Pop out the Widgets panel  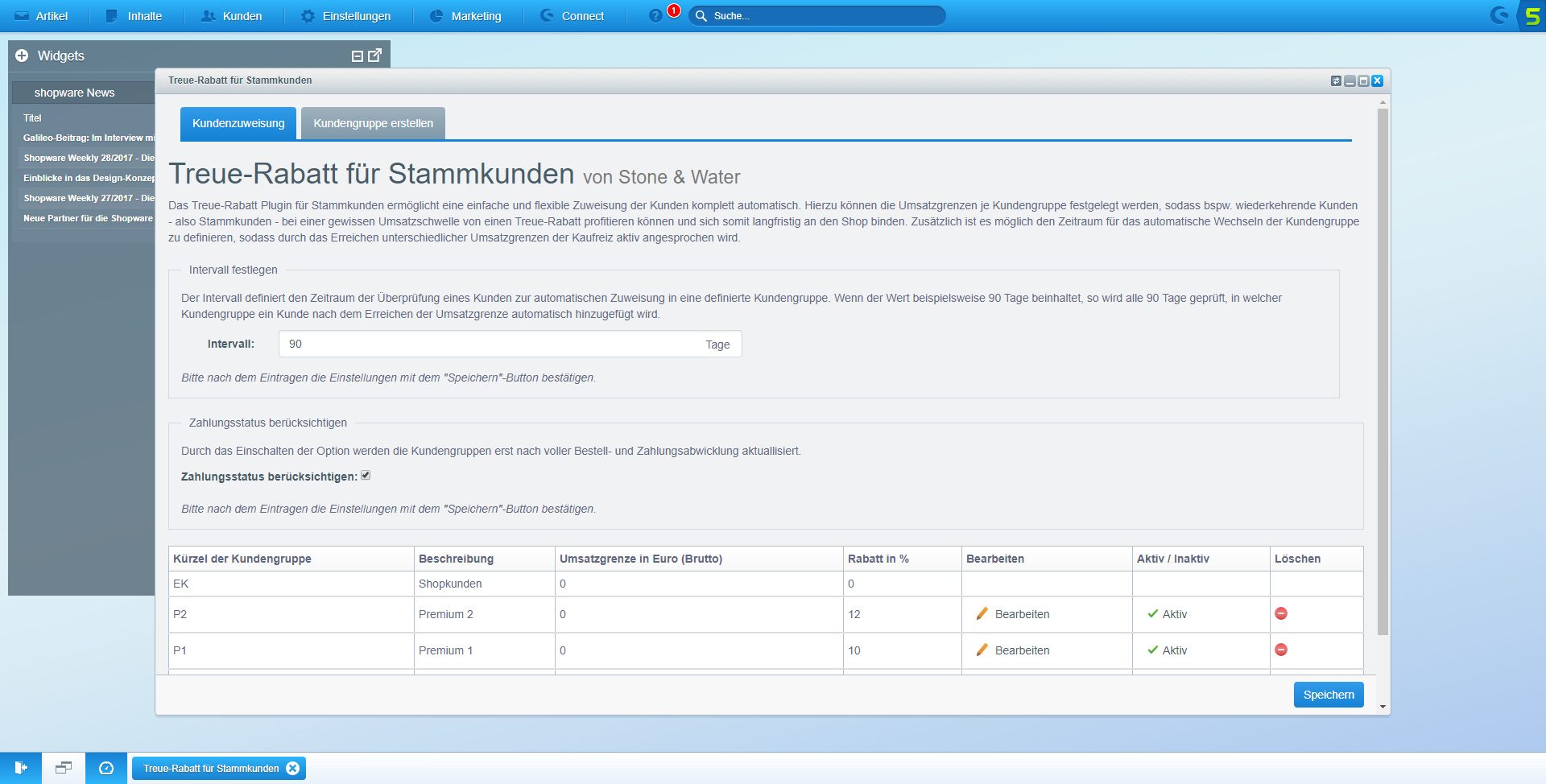click(x=375, y=55)
